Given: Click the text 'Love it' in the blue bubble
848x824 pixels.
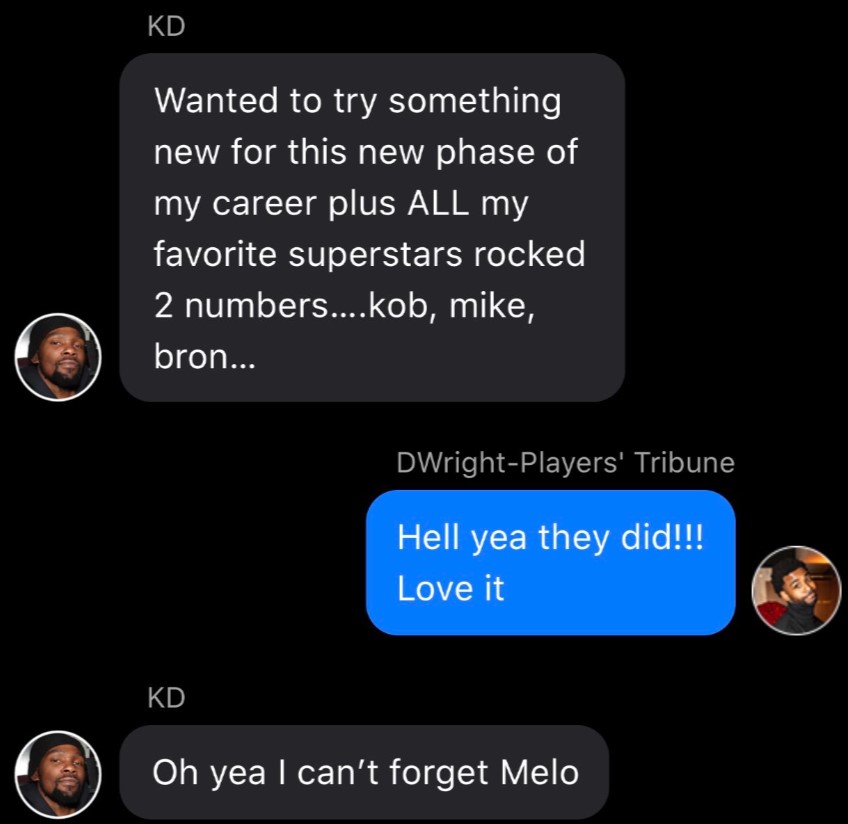Looking at the screenshot, I should [x=450, y=587].
